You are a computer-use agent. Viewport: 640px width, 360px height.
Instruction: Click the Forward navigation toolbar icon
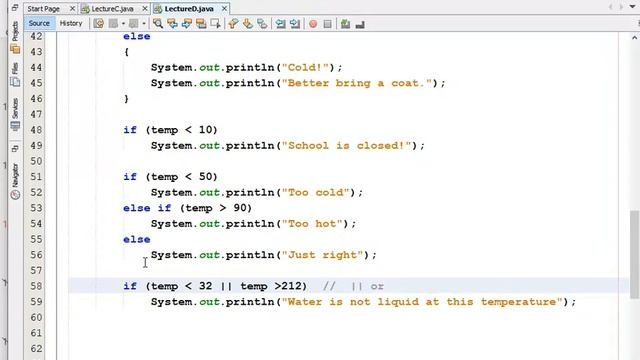tap(133, 24)
